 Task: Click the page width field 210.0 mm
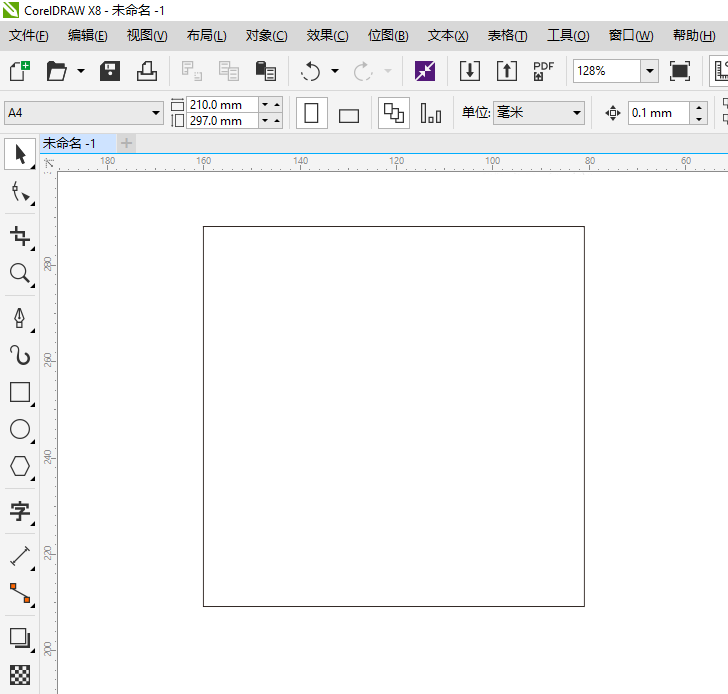pyautogui.click(x=220, y=105)
